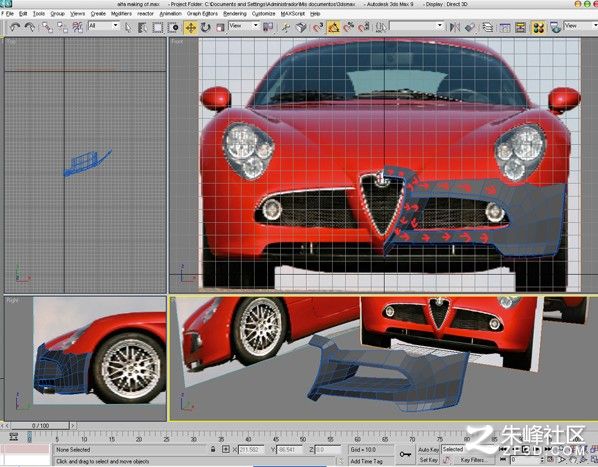Open the Modifiers menu
Viewport: 598px width, 467px height.
(x=121, y=14)
